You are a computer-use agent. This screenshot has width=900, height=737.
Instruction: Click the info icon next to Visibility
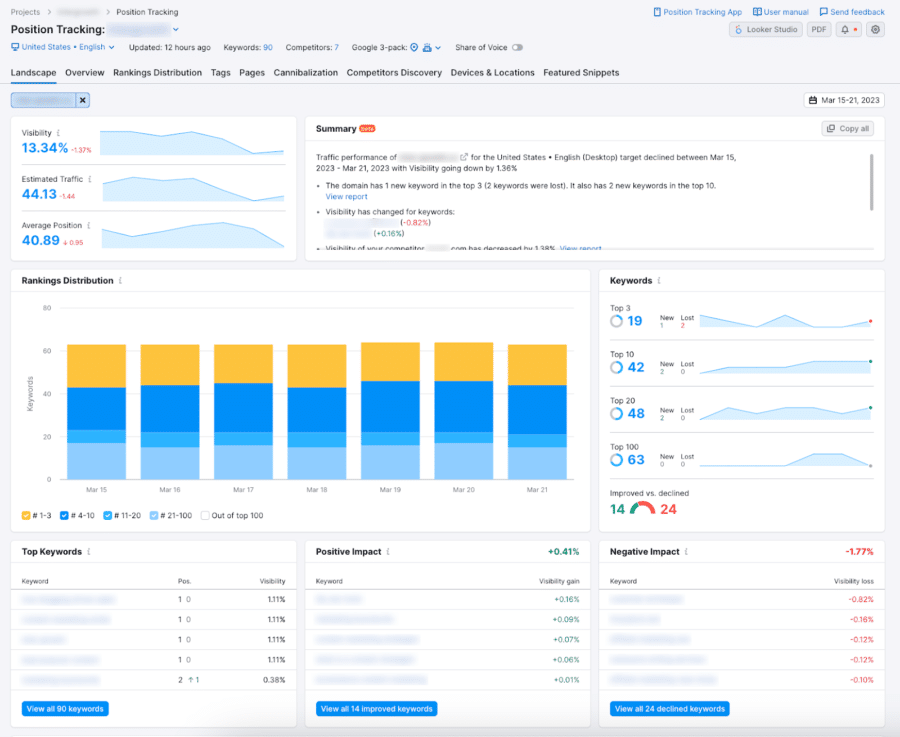click(58, 133)
